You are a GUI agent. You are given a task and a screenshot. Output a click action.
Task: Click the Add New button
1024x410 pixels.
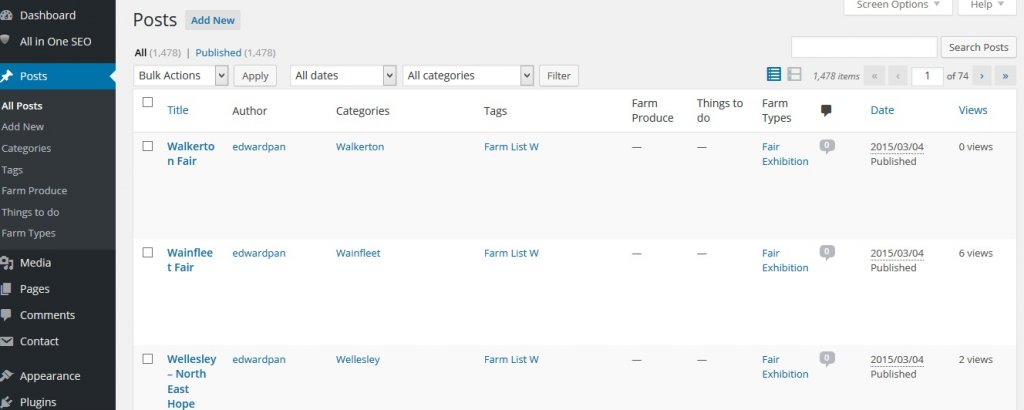[x=212, y=20]
